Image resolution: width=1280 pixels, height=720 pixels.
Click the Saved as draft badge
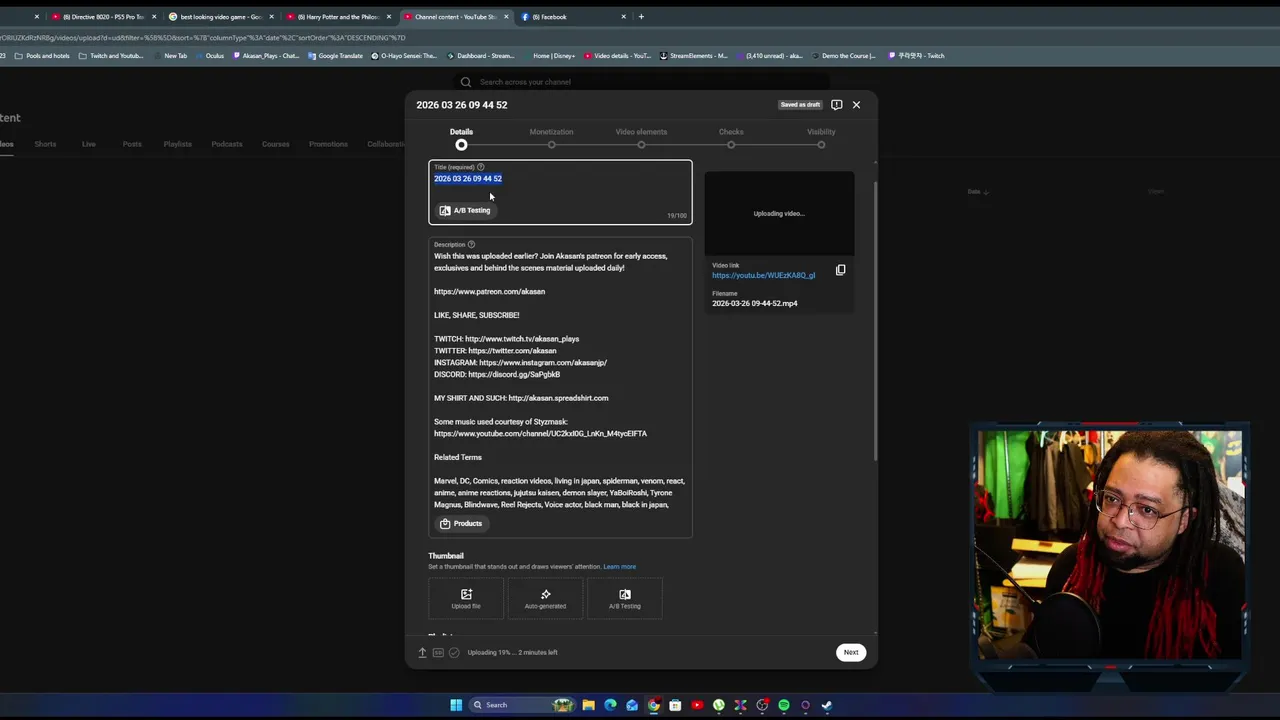click(x=800, y=104)
